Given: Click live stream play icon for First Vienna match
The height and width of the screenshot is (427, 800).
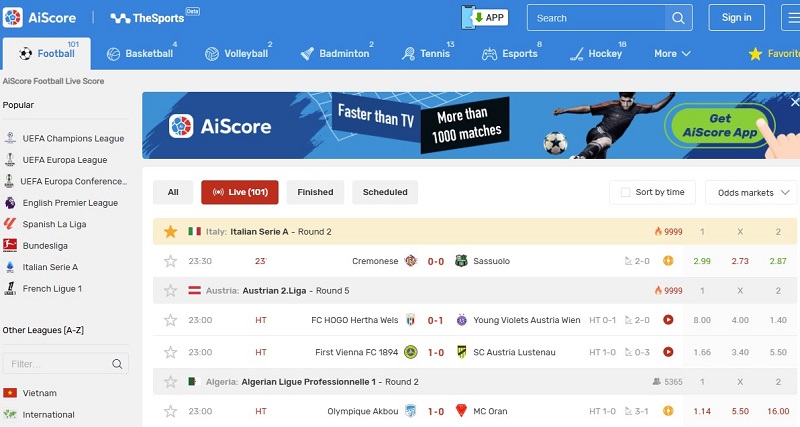Looking at the screenshot, I should 668,352.
